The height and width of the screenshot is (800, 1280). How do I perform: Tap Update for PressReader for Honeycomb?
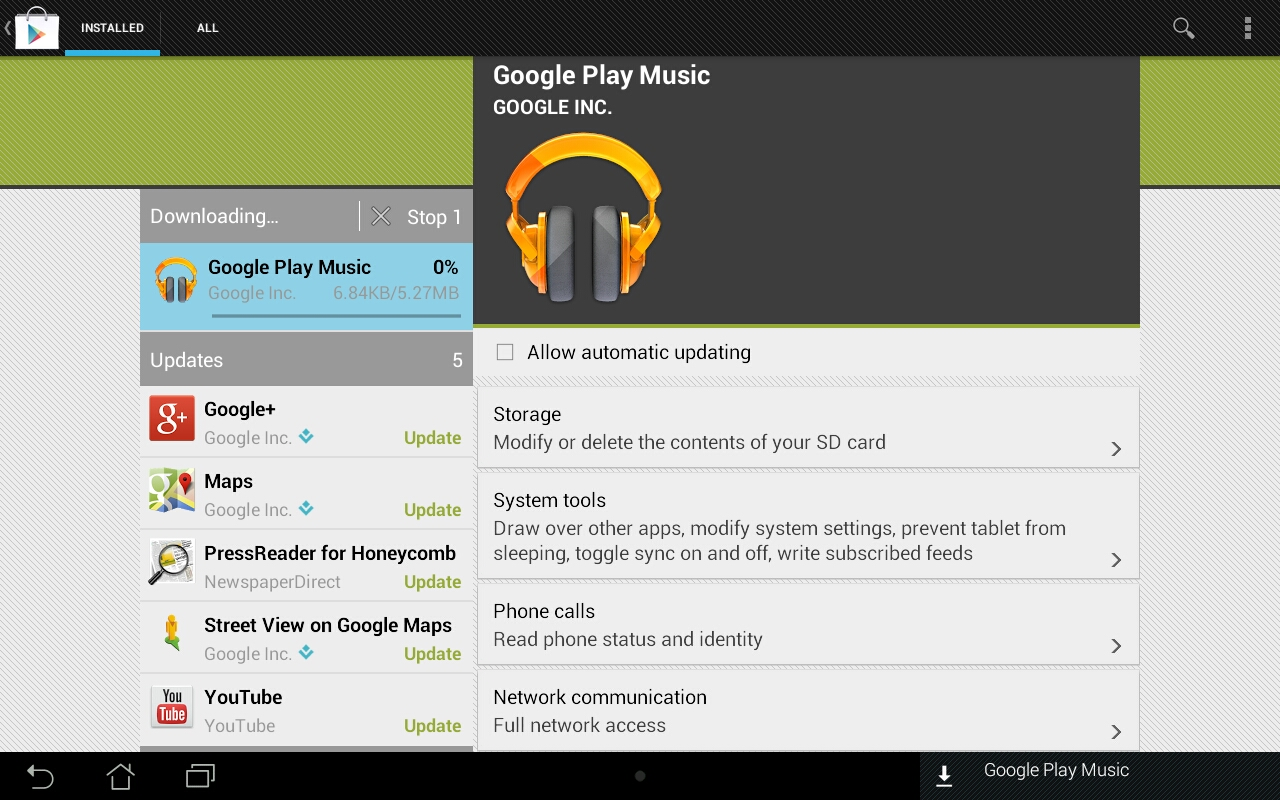(432, 581)
